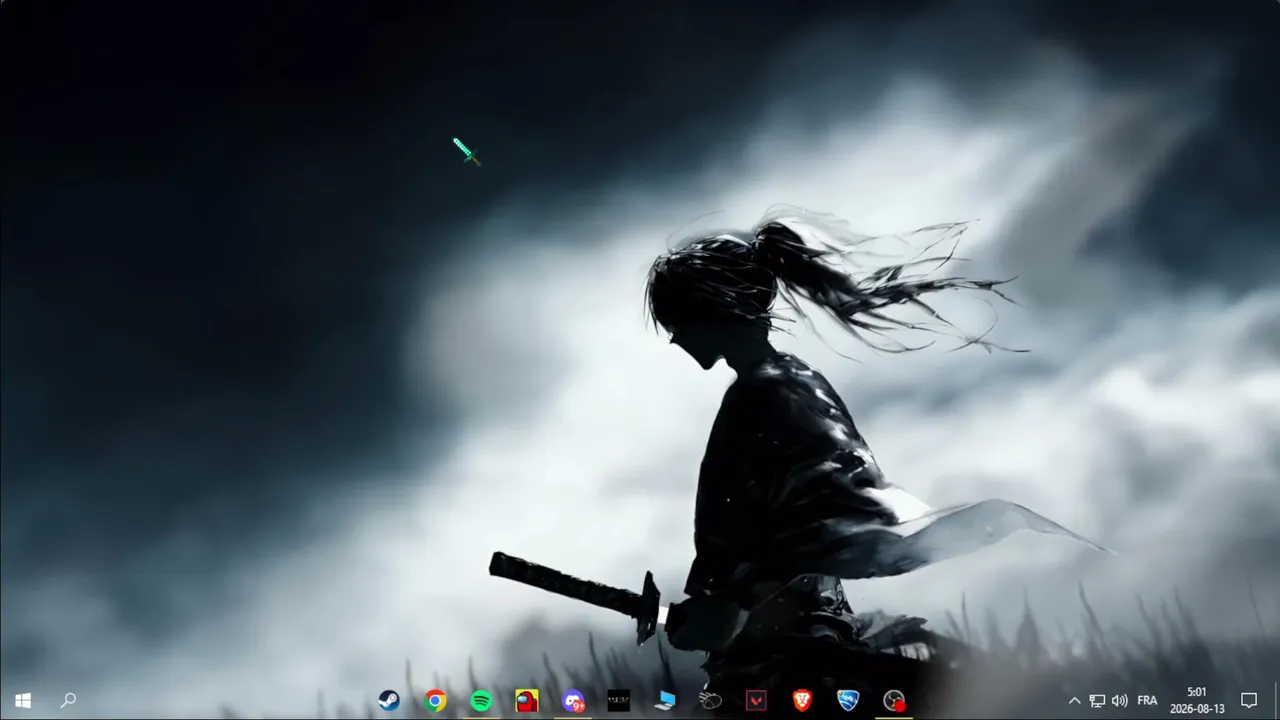The height and width of the screenshot is (720, 1280).
Task: Open the notification action center
Action: point(1249,700)
